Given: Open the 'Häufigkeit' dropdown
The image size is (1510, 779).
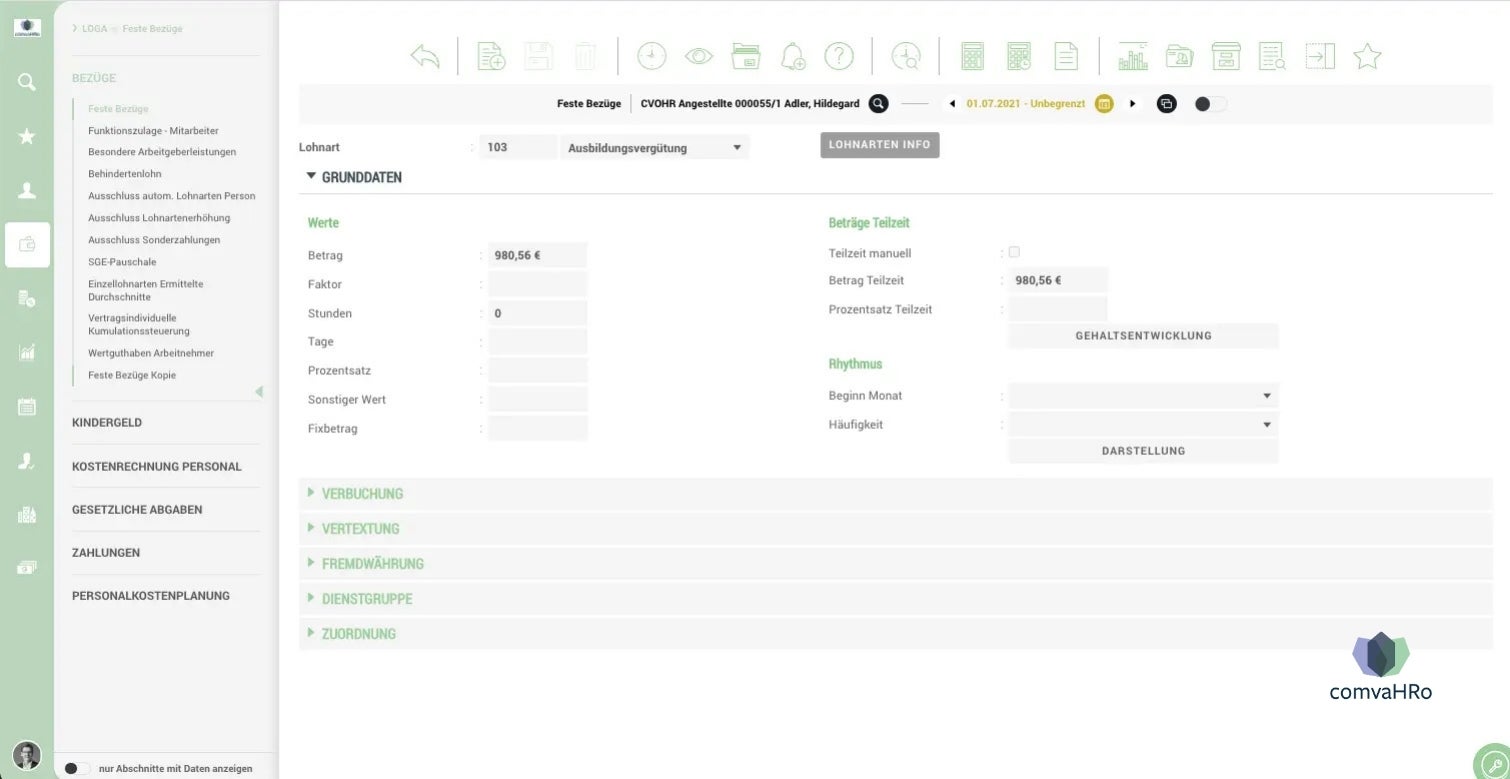Looking at the screenshot, I should (x=1143, y=425).
